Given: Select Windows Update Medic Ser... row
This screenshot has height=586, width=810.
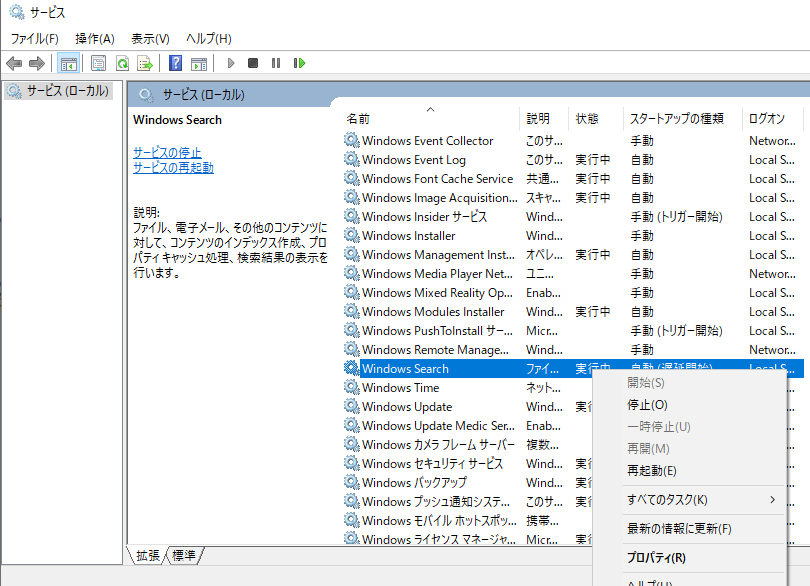Looking at the screenshot, I should pyautogui.click(x=468, y=425).
